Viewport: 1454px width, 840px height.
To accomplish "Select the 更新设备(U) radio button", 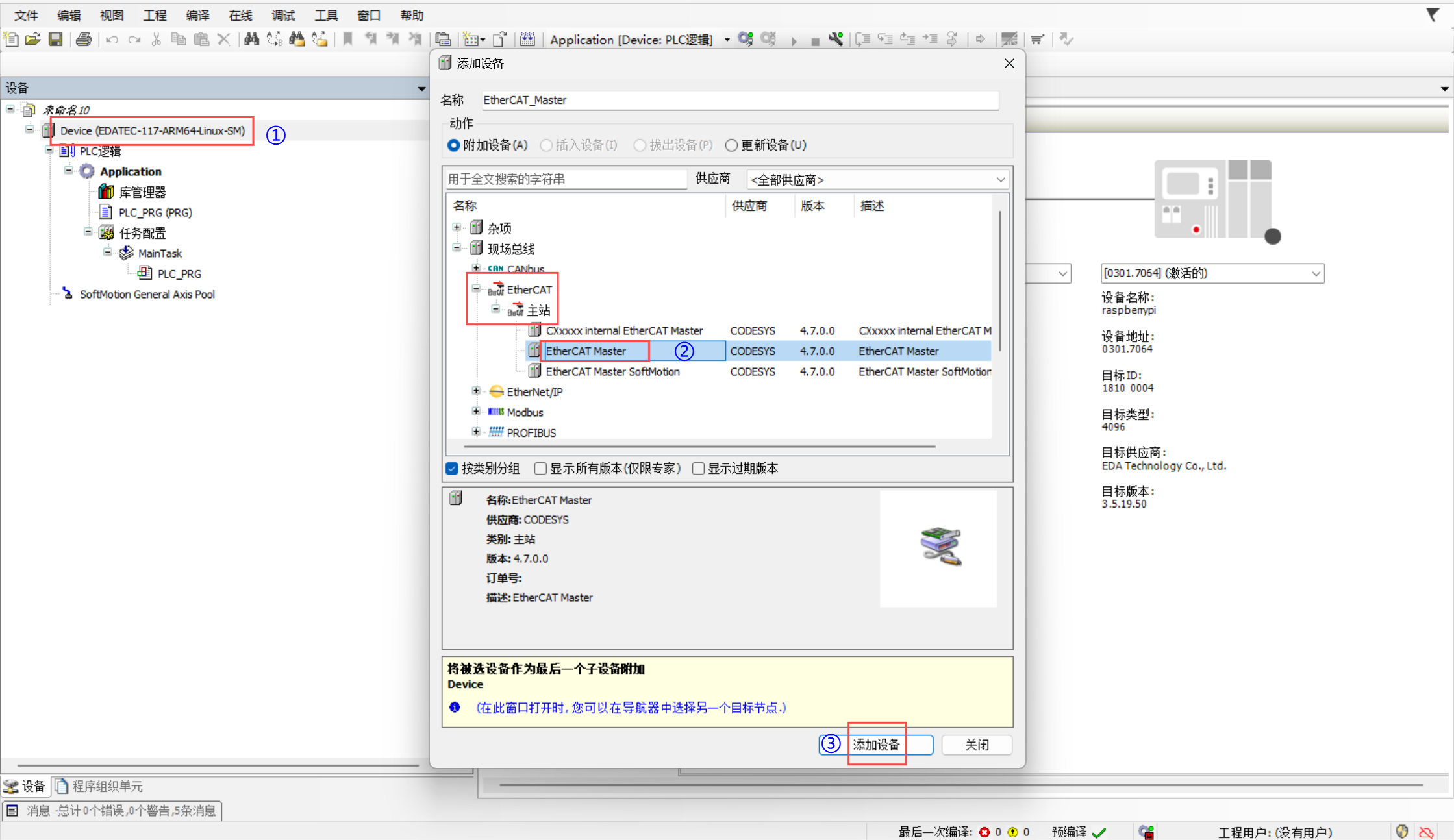I will point(731,145).
